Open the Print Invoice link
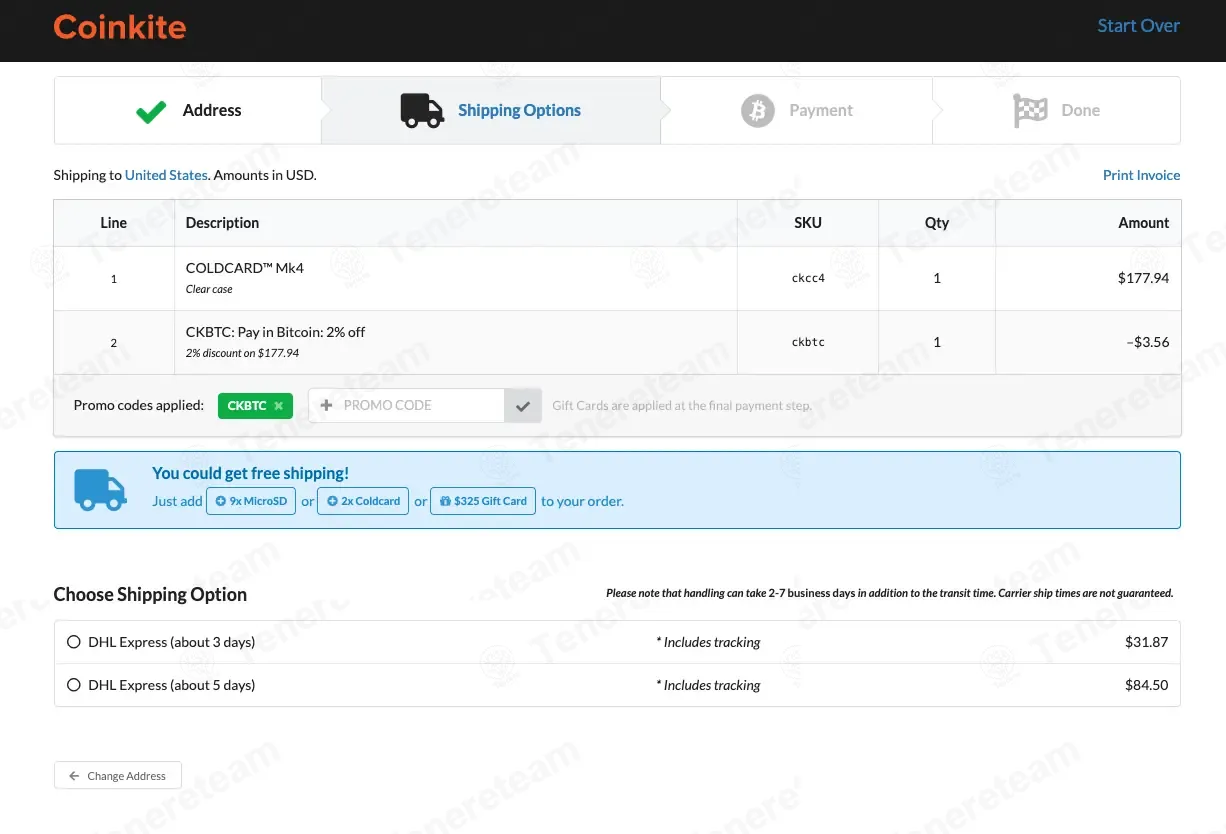 tap(1141, 175)
